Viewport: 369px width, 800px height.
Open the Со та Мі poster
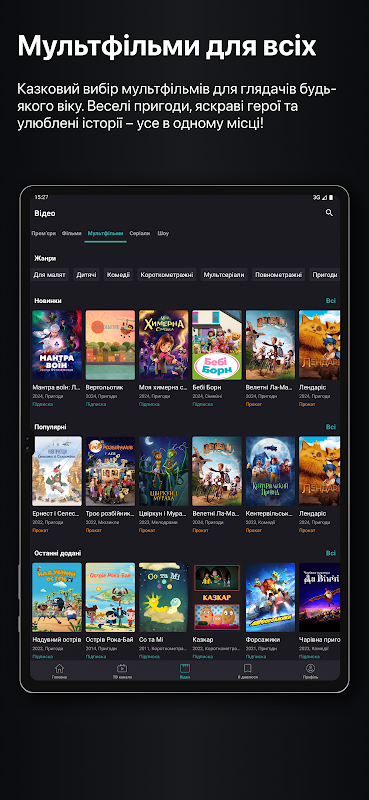click(x=164, y=597)
